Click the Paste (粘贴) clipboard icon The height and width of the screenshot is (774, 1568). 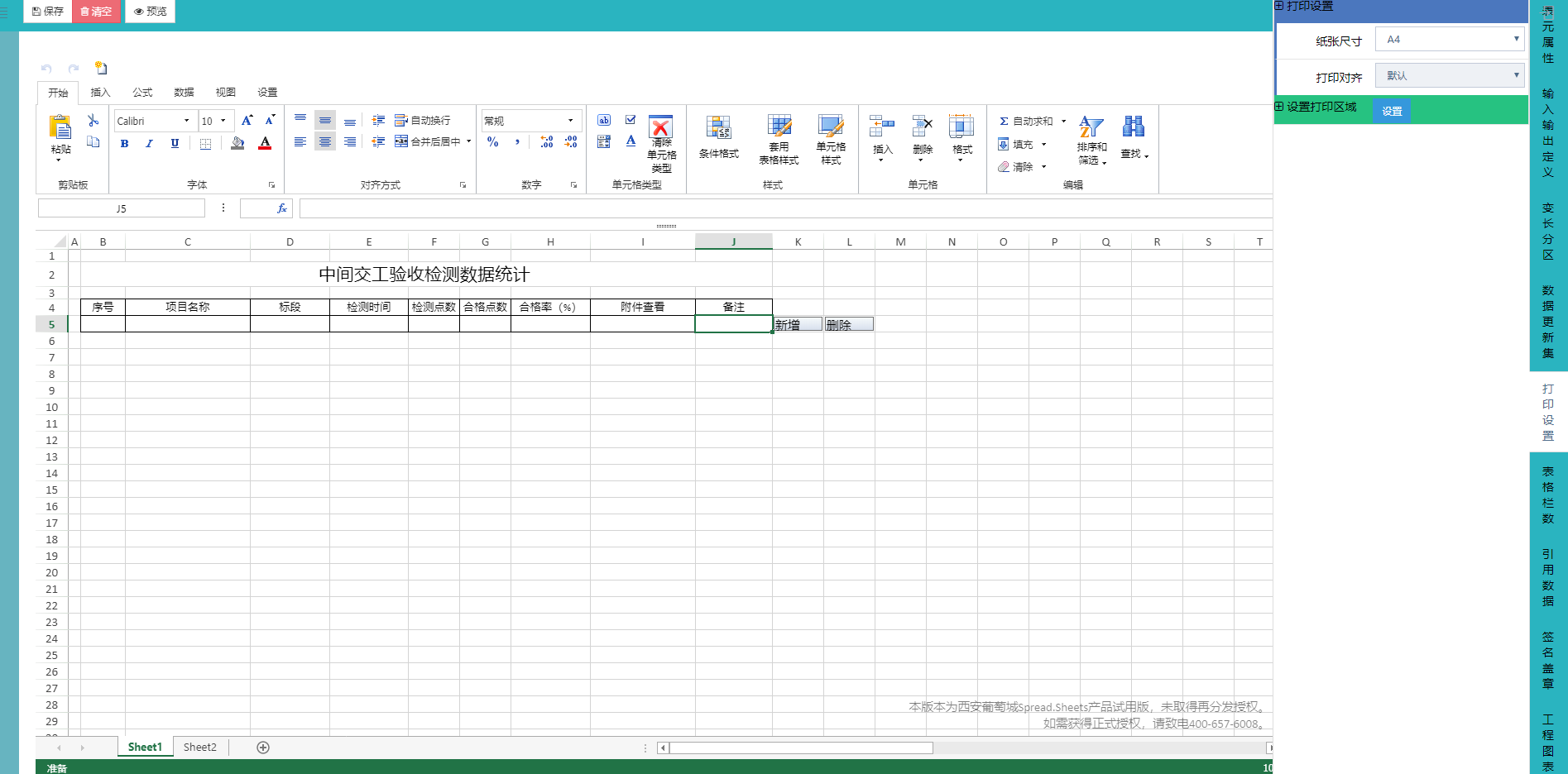pyautogui.click(x=60, y=127)
